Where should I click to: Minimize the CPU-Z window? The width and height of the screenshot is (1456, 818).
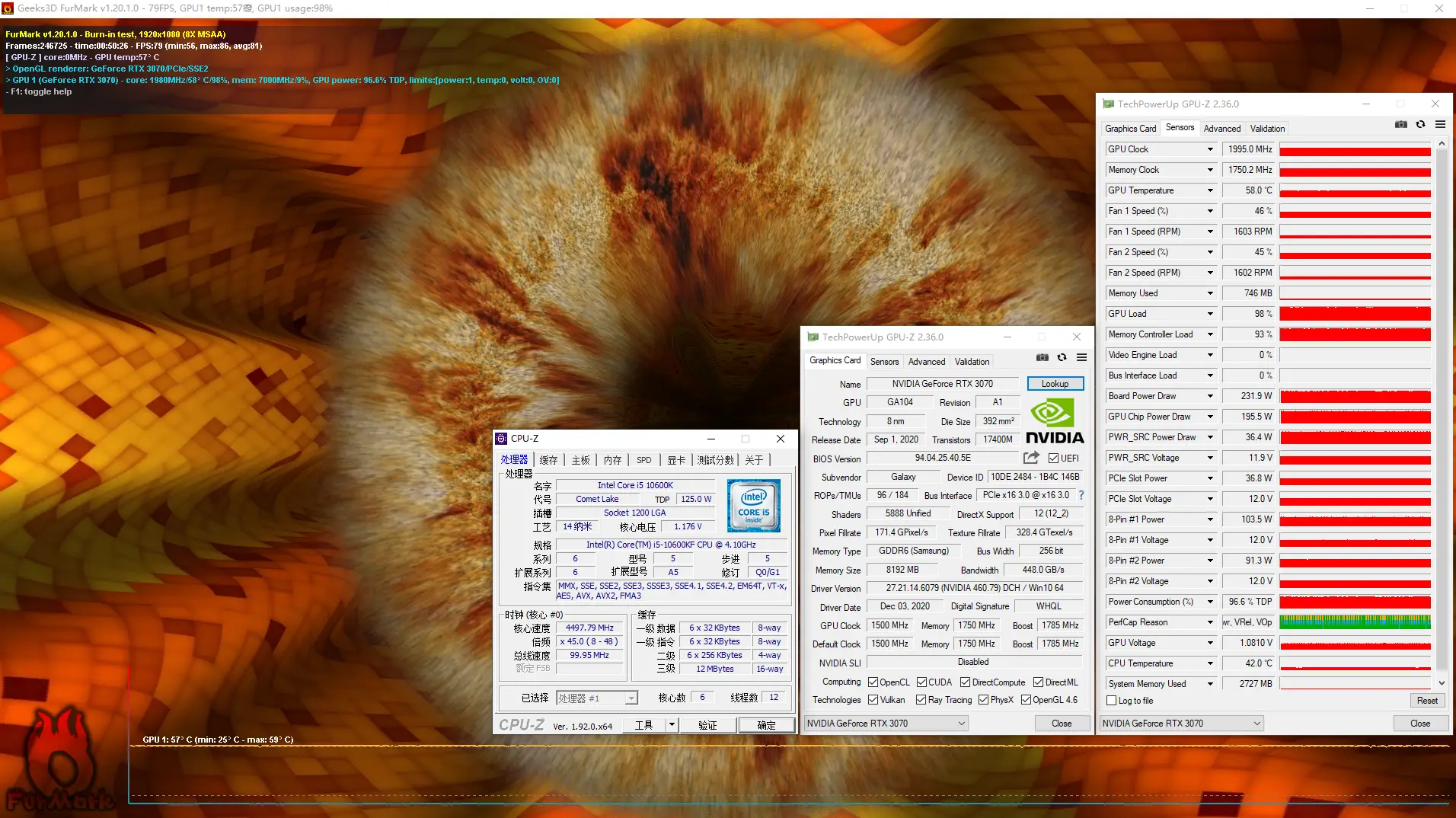pos(710,439)
